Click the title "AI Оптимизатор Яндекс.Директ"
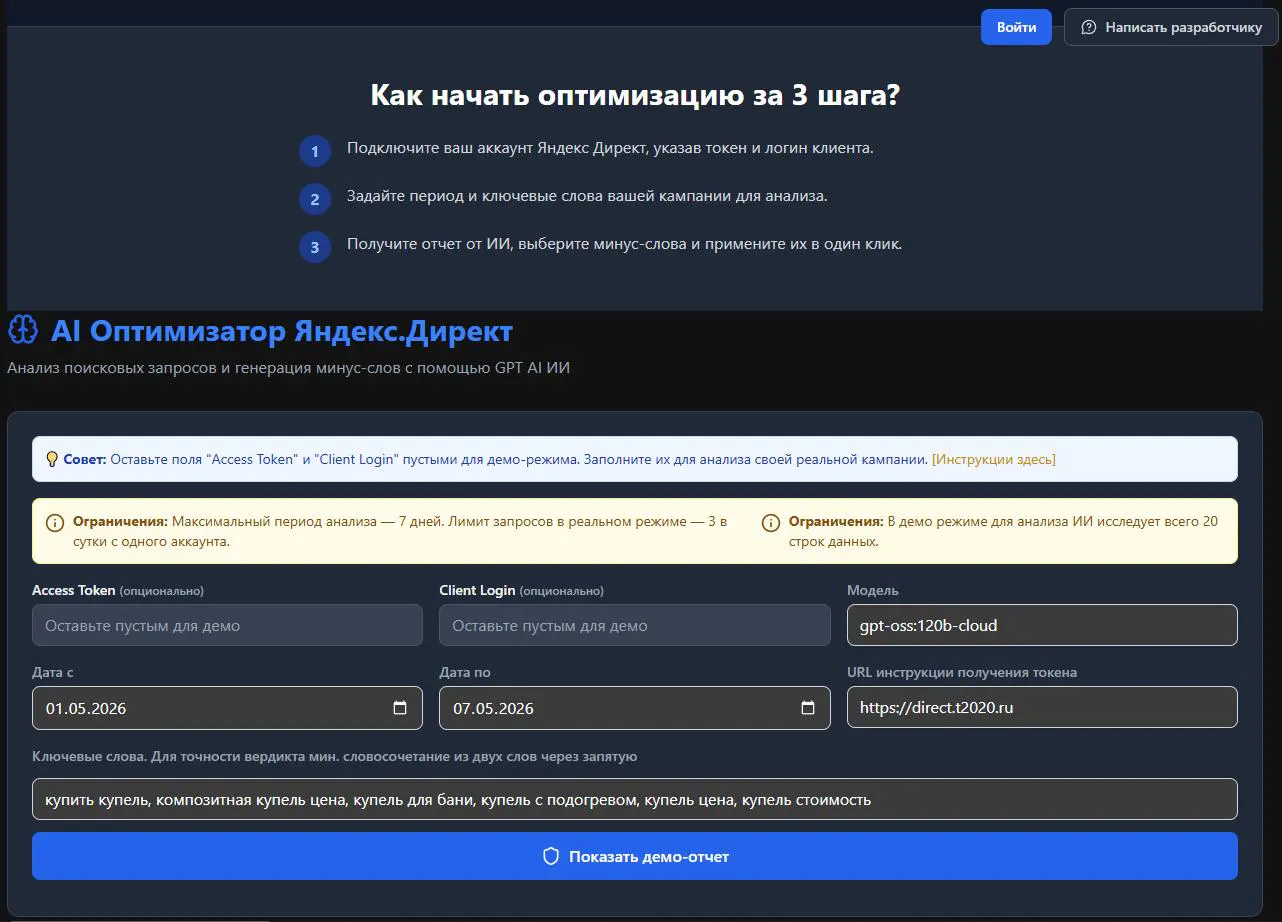This screenshot has width=1282, height=922. click(282, 330)
